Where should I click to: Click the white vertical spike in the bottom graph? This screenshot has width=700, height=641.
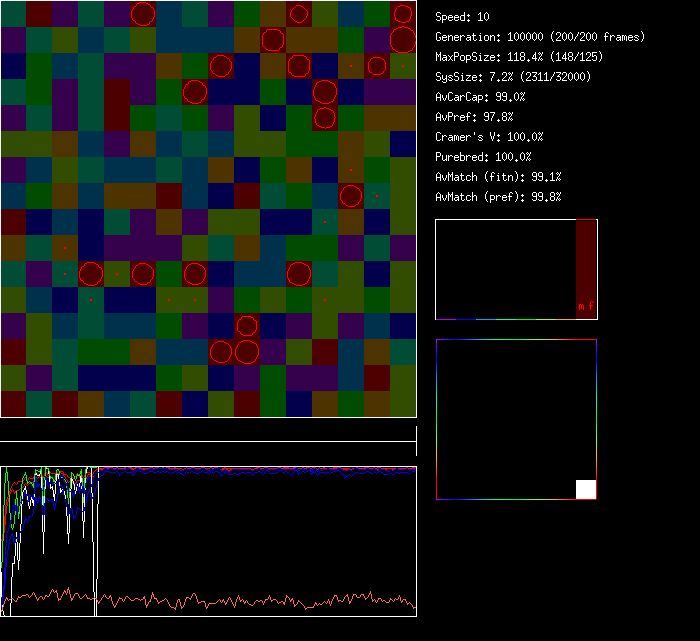click(96, 540)
